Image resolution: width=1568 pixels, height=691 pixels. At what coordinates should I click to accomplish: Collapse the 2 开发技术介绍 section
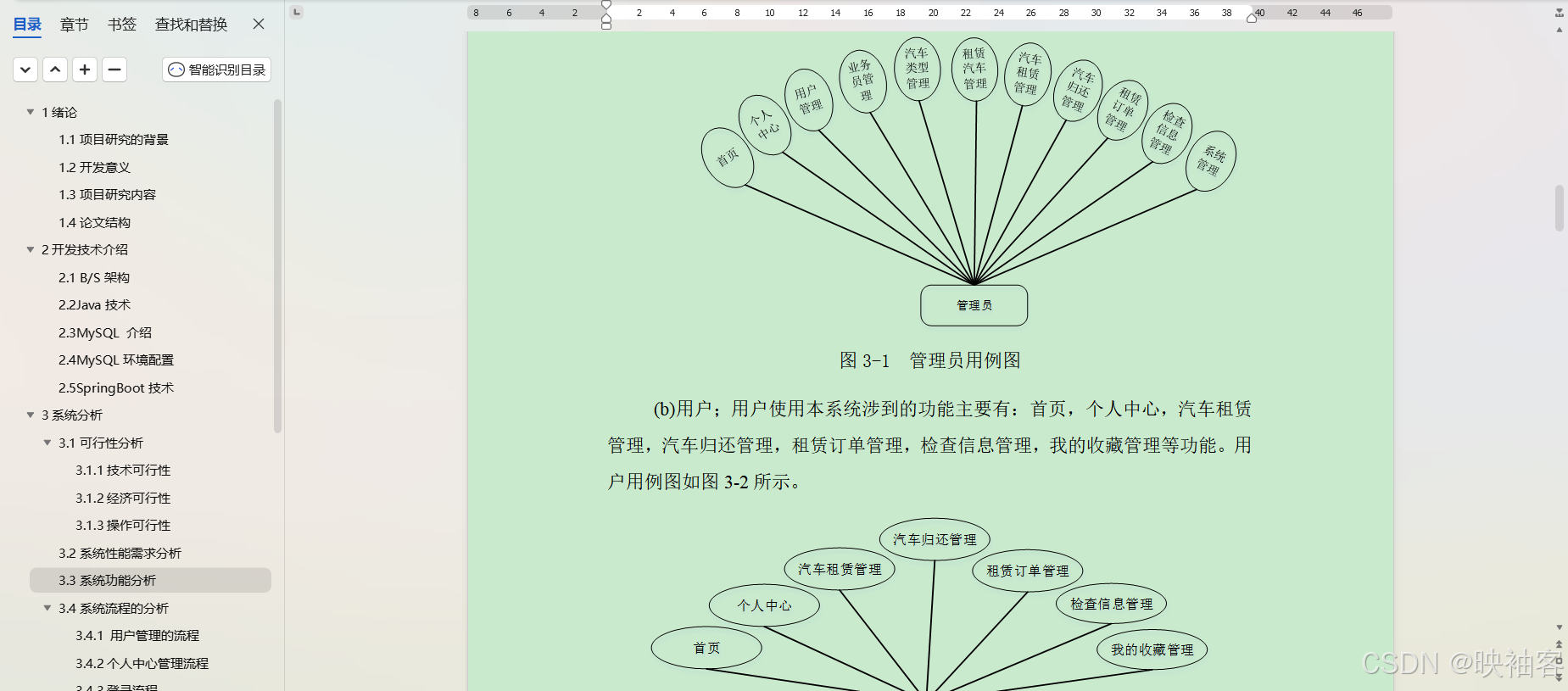[x=31, y=249]
